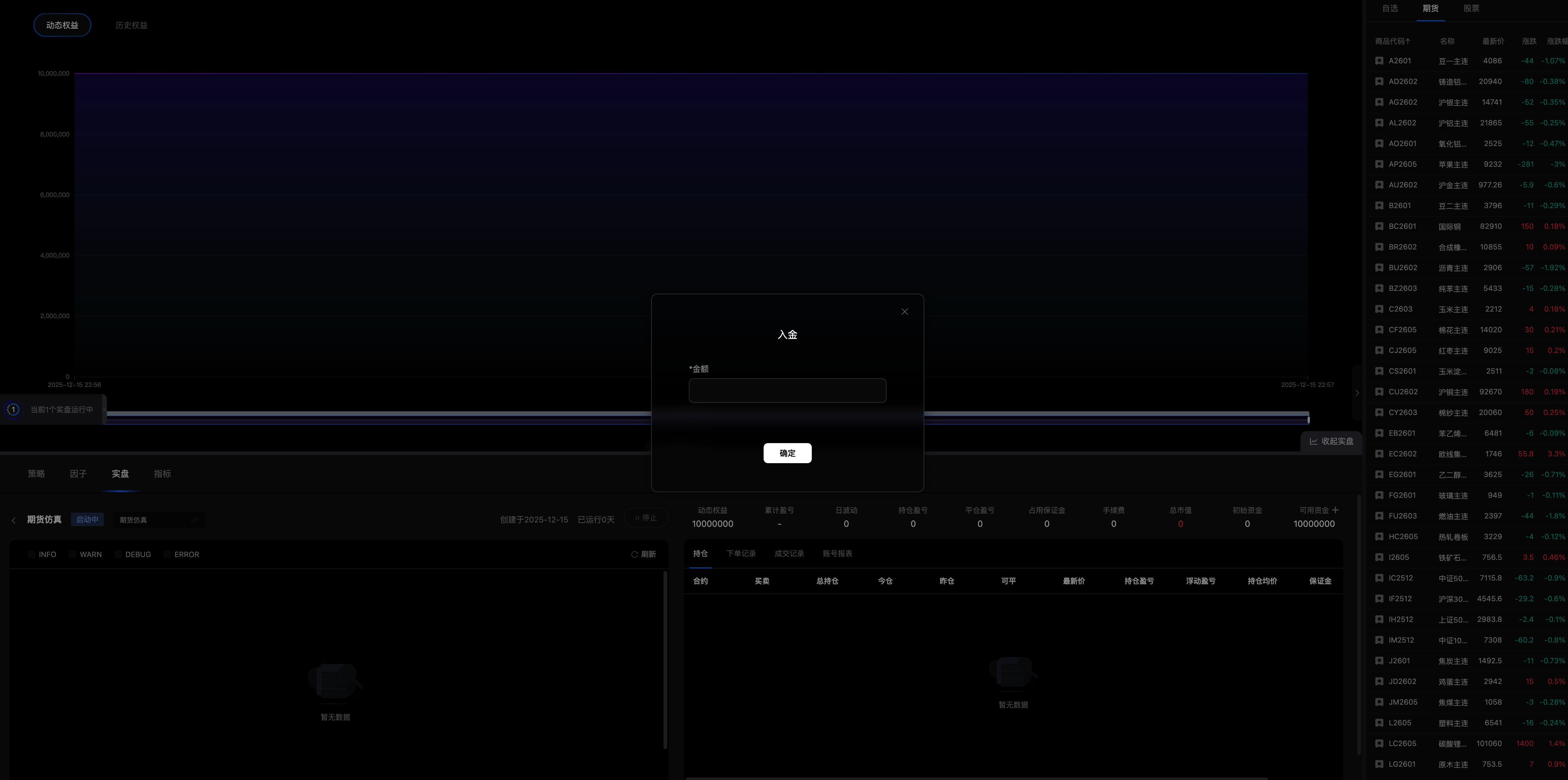Click the bookmark icon for EC2602

1379,454
